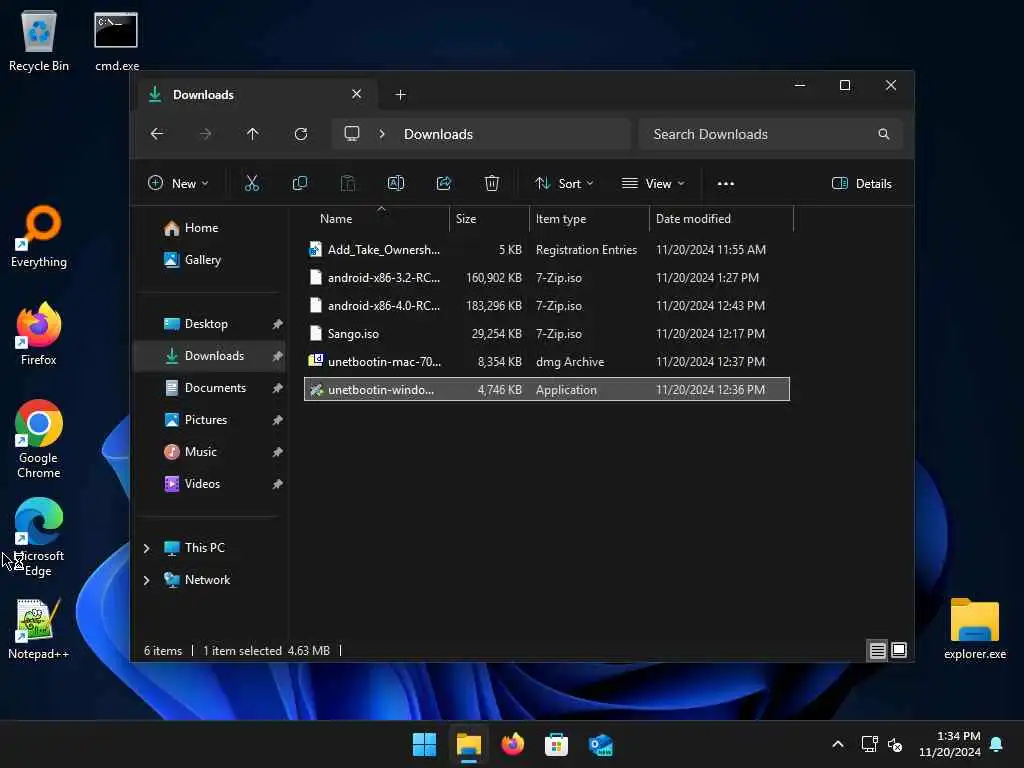Sort by the Name column header

[377, 219]
